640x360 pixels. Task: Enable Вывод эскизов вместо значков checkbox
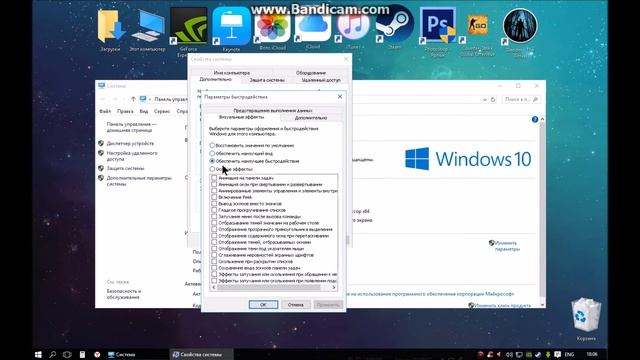point(214,204)
